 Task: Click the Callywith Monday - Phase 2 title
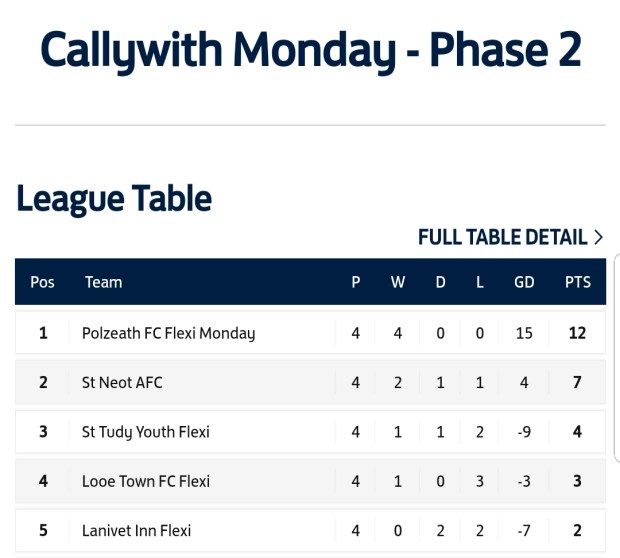[x=310, y=50]
